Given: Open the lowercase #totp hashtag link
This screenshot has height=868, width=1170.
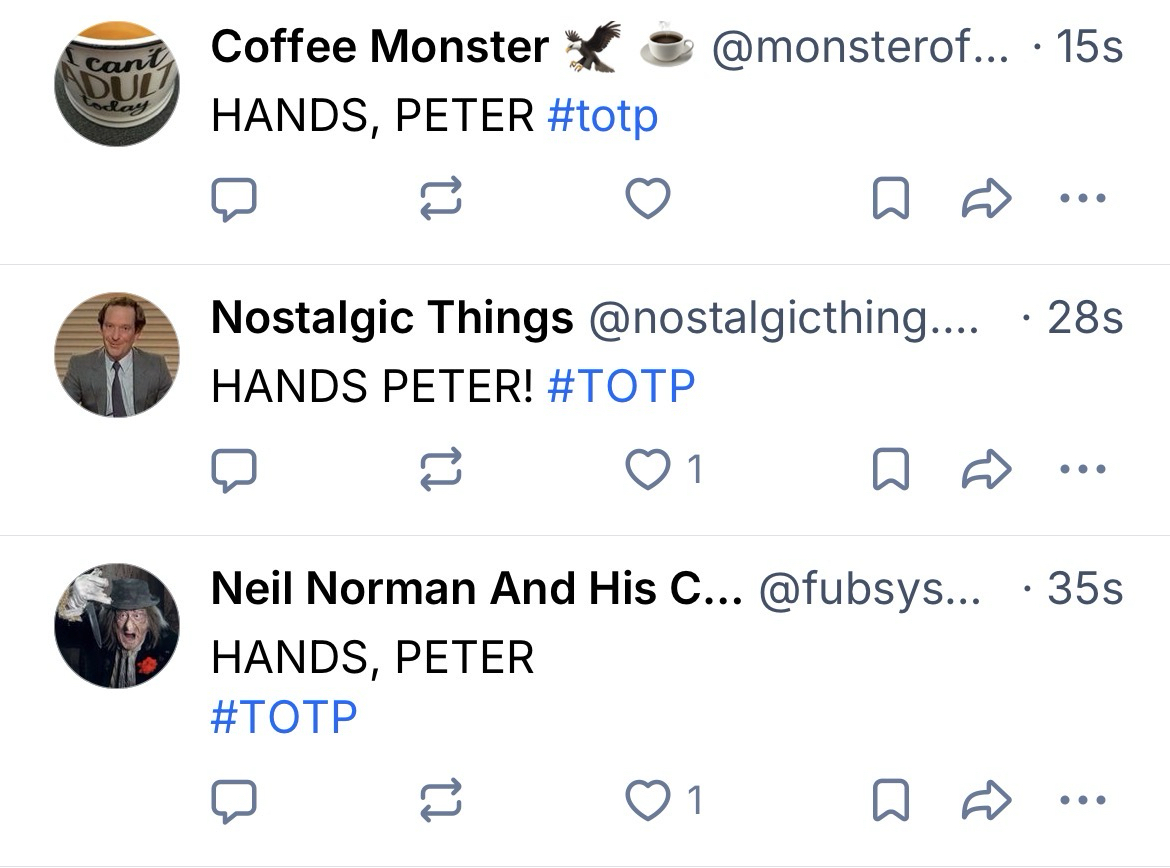Looking at the screenshot, I should click(603, 117).
